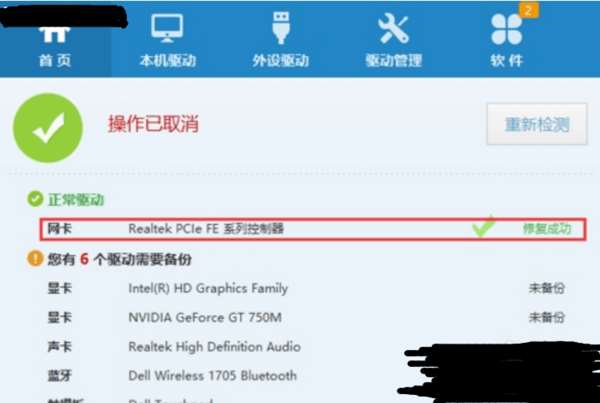Go to the 首页 home icon
The width and height of the screenshot is (600, 403).
coord(55,34)
